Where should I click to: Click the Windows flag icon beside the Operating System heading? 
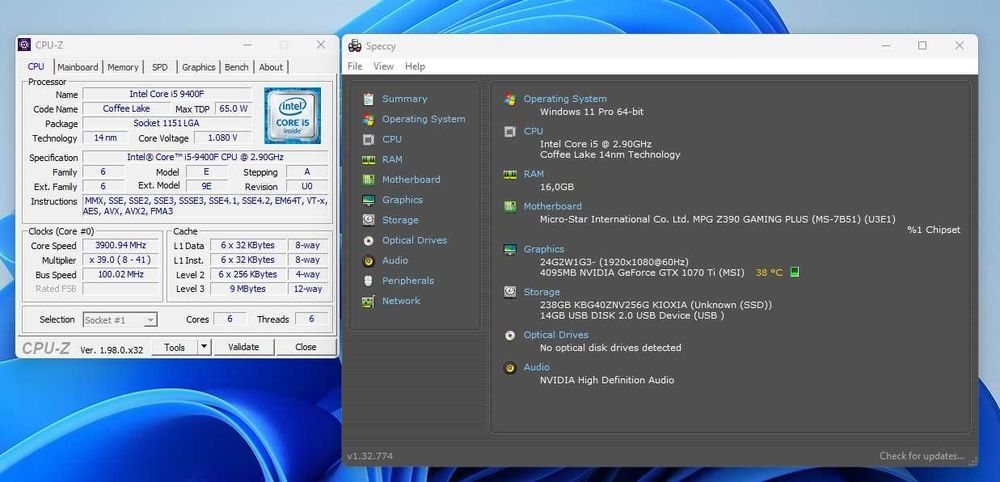click(510, 99)
